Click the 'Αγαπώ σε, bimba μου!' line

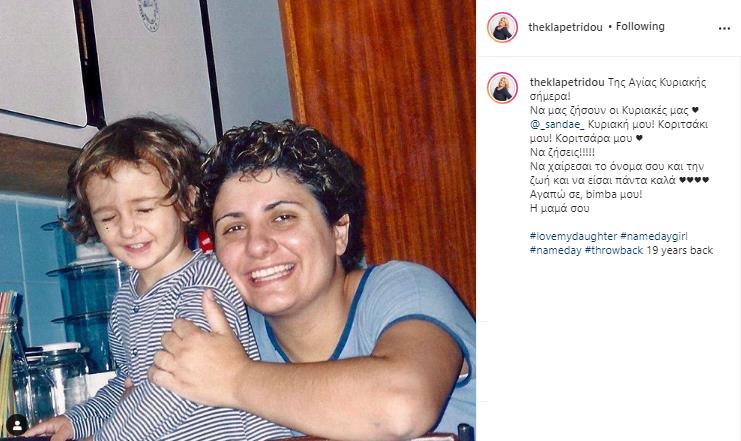586,194
